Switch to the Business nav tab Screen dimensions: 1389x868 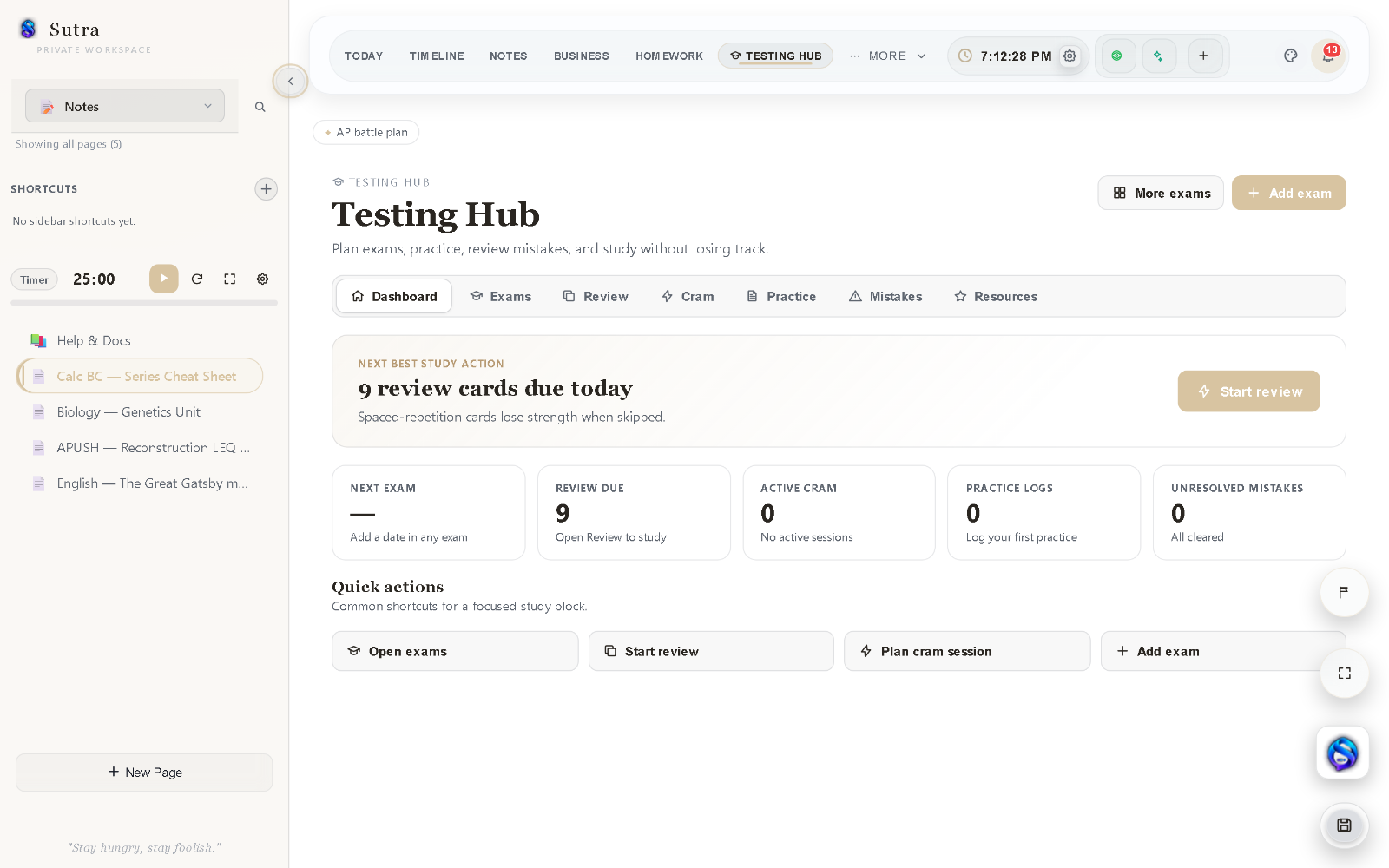[582, 56]
